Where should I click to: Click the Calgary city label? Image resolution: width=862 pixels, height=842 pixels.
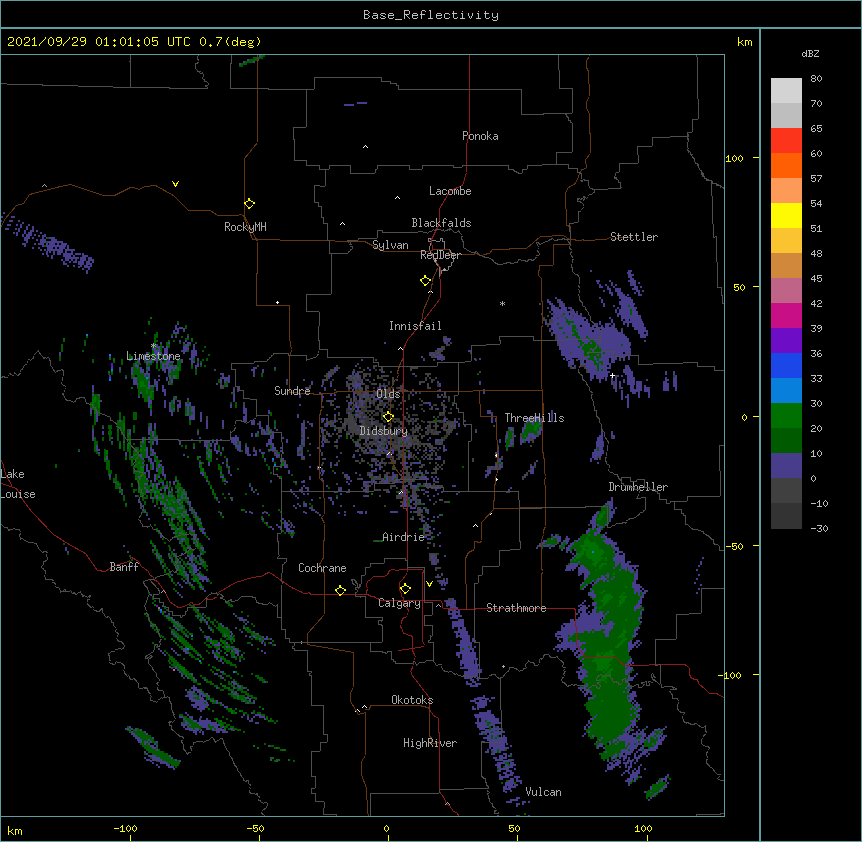click(399, 603)
